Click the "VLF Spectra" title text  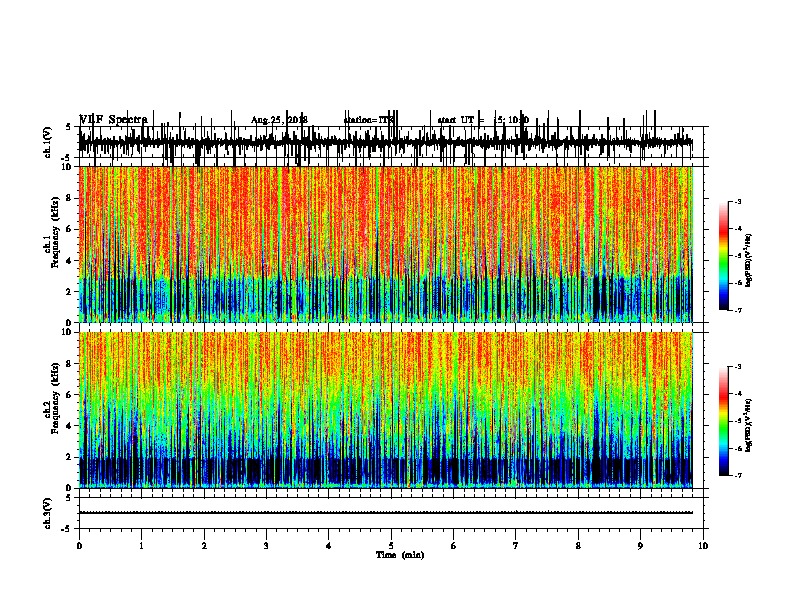click(x=113, y=120)
